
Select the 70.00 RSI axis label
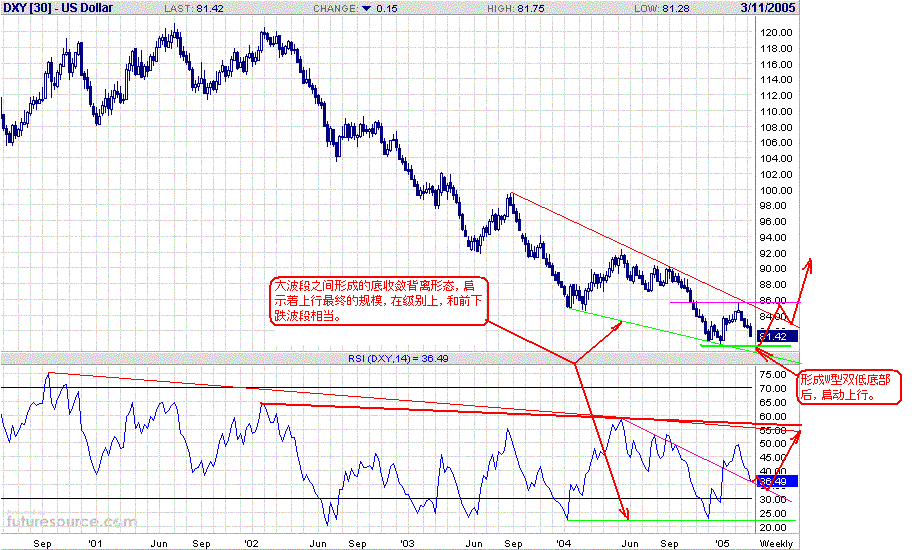773,389
